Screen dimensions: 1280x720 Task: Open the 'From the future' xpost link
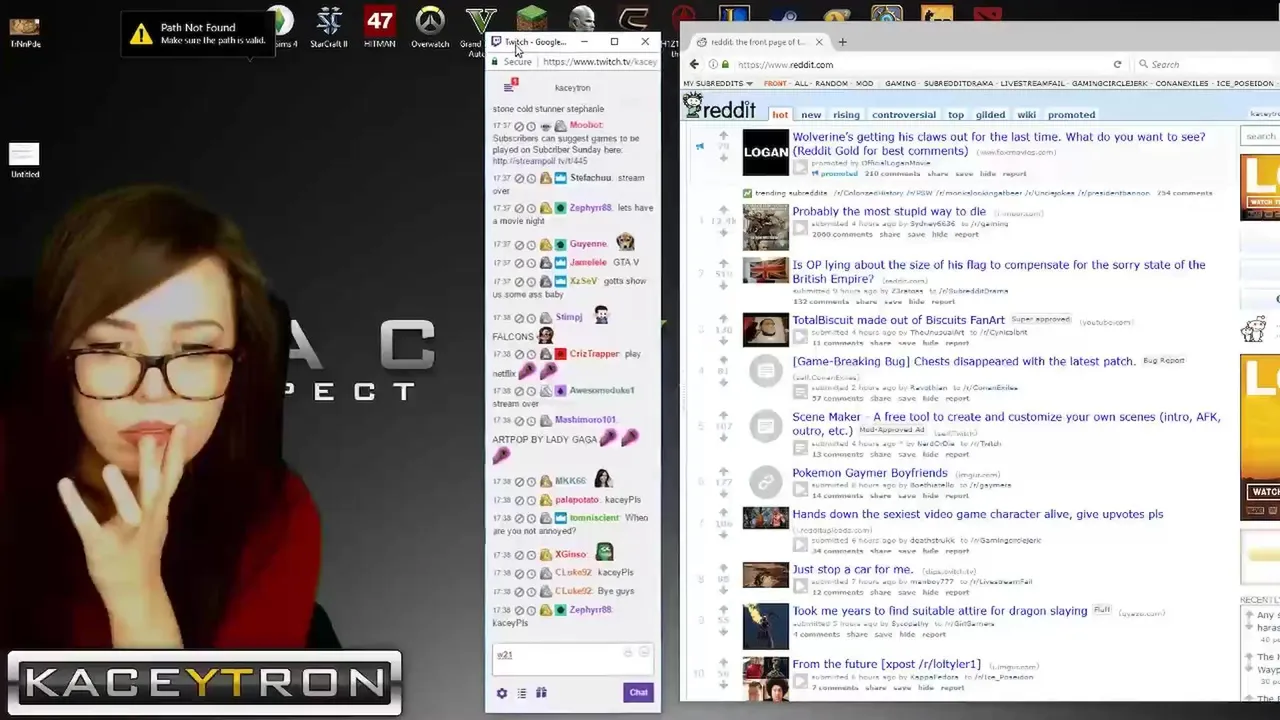pos(887,664)
